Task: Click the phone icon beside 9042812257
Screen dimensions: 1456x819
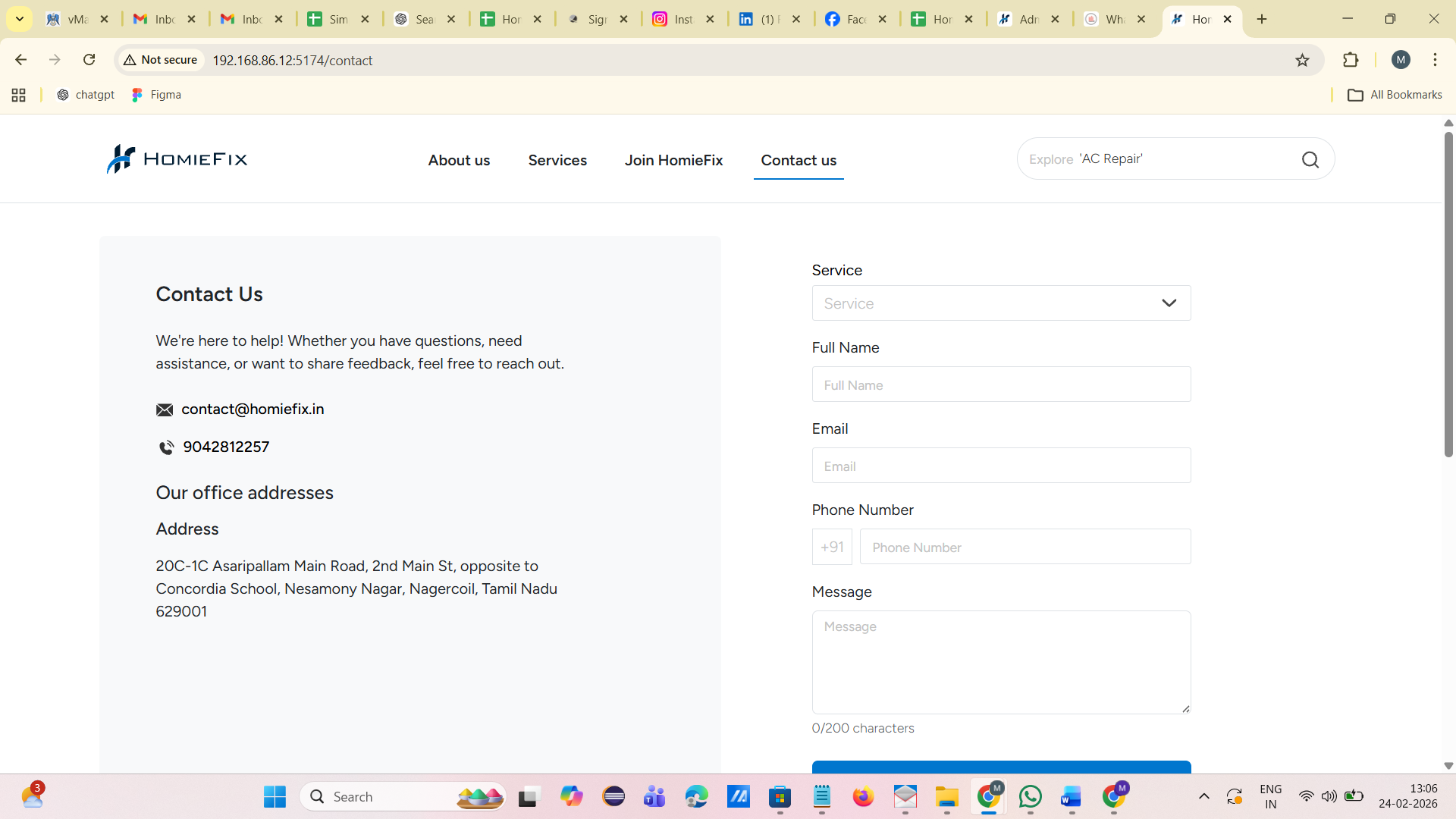Action: point(166,447)
